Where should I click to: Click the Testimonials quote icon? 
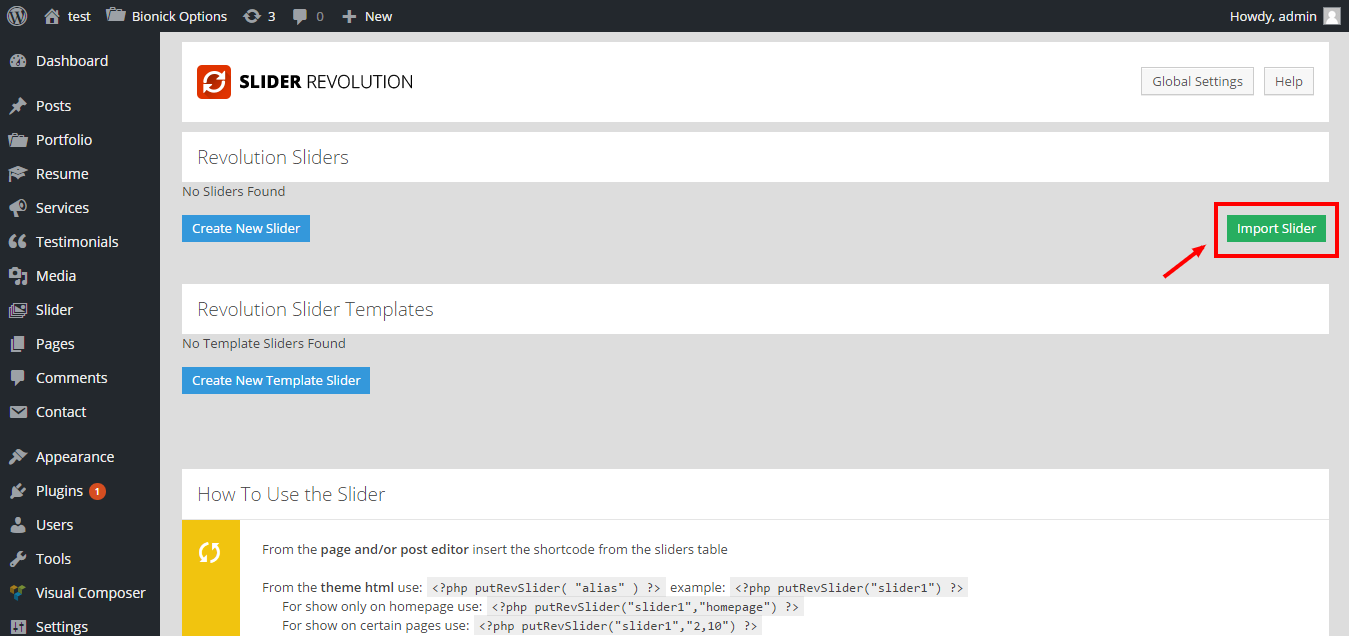click(x=18, y=242)
